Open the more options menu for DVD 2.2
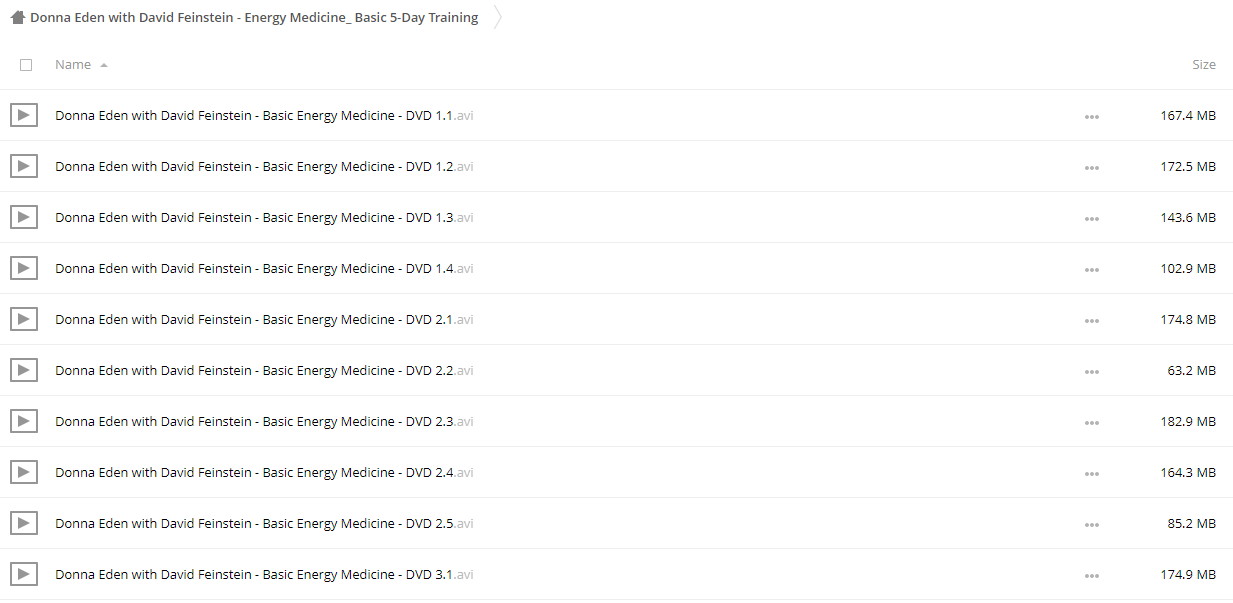Screen dimensions: 1233x603 point(1091,372)
